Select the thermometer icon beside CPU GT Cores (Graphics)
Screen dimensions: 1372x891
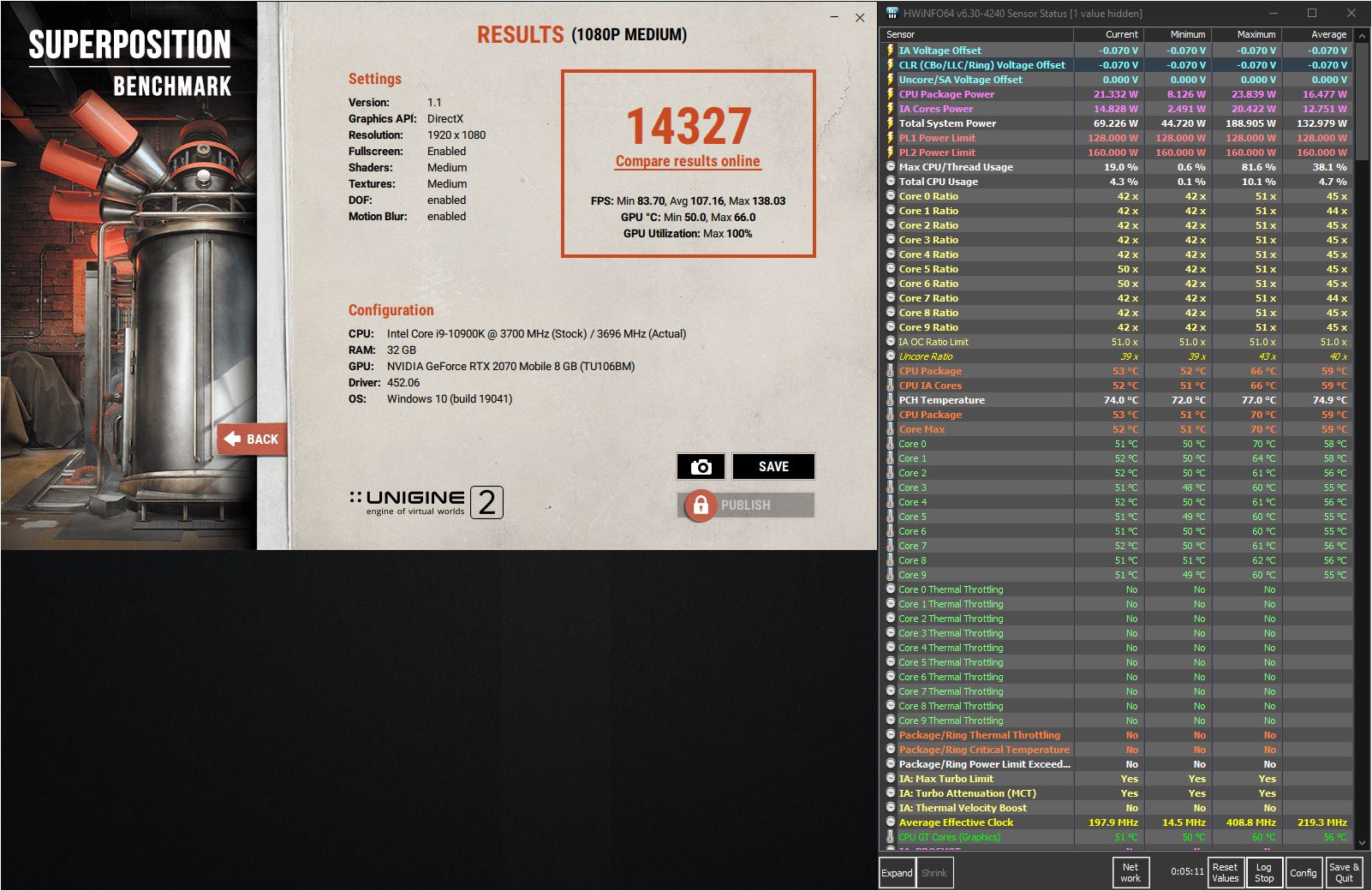[890, 837]
